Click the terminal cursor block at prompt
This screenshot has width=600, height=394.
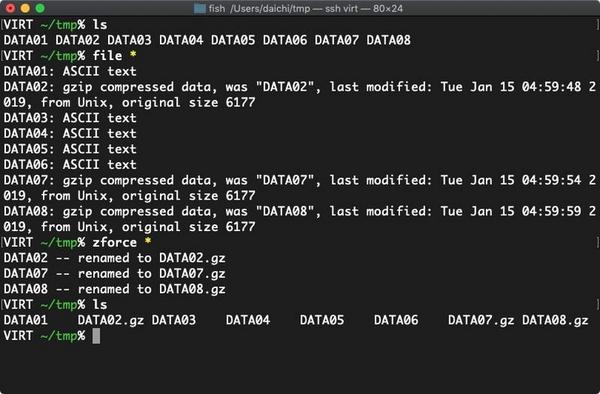[96, 336]
